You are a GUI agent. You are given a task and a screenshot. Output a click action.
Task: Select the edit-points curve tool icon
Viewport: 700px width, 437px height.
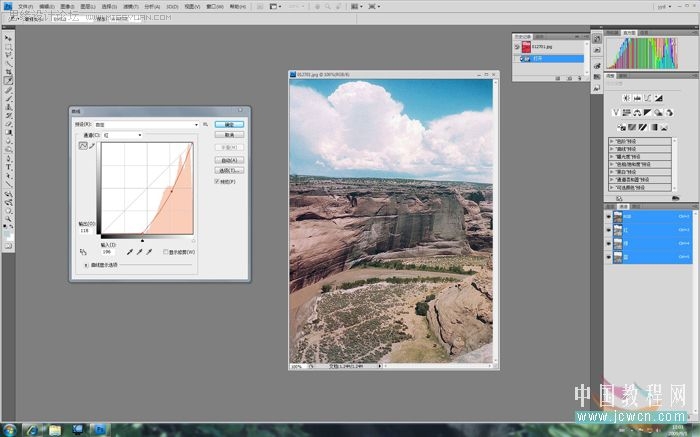(83, 146)
